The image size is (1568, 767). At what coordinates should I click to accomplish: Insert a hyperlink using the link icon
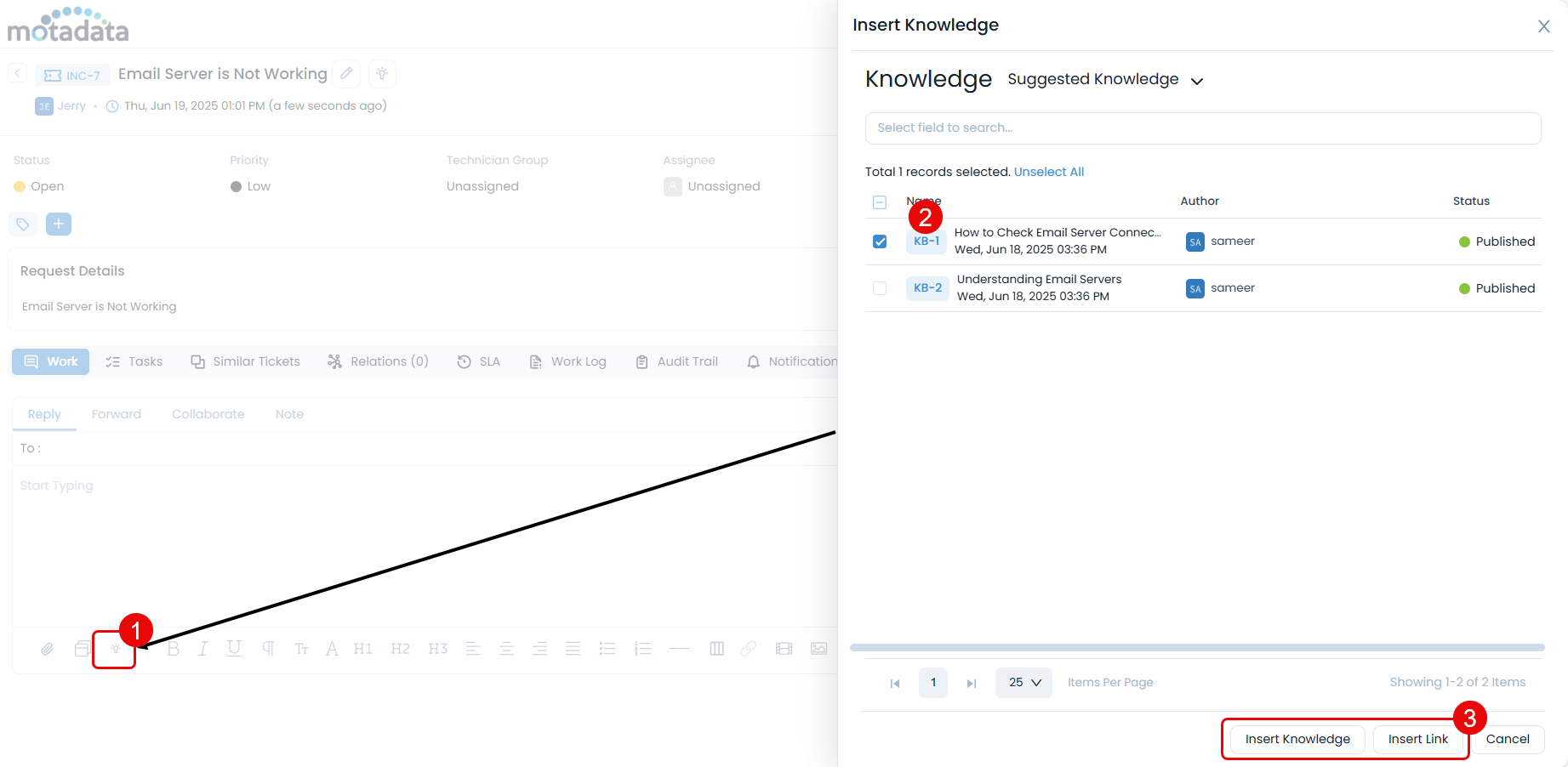point(749,649)
